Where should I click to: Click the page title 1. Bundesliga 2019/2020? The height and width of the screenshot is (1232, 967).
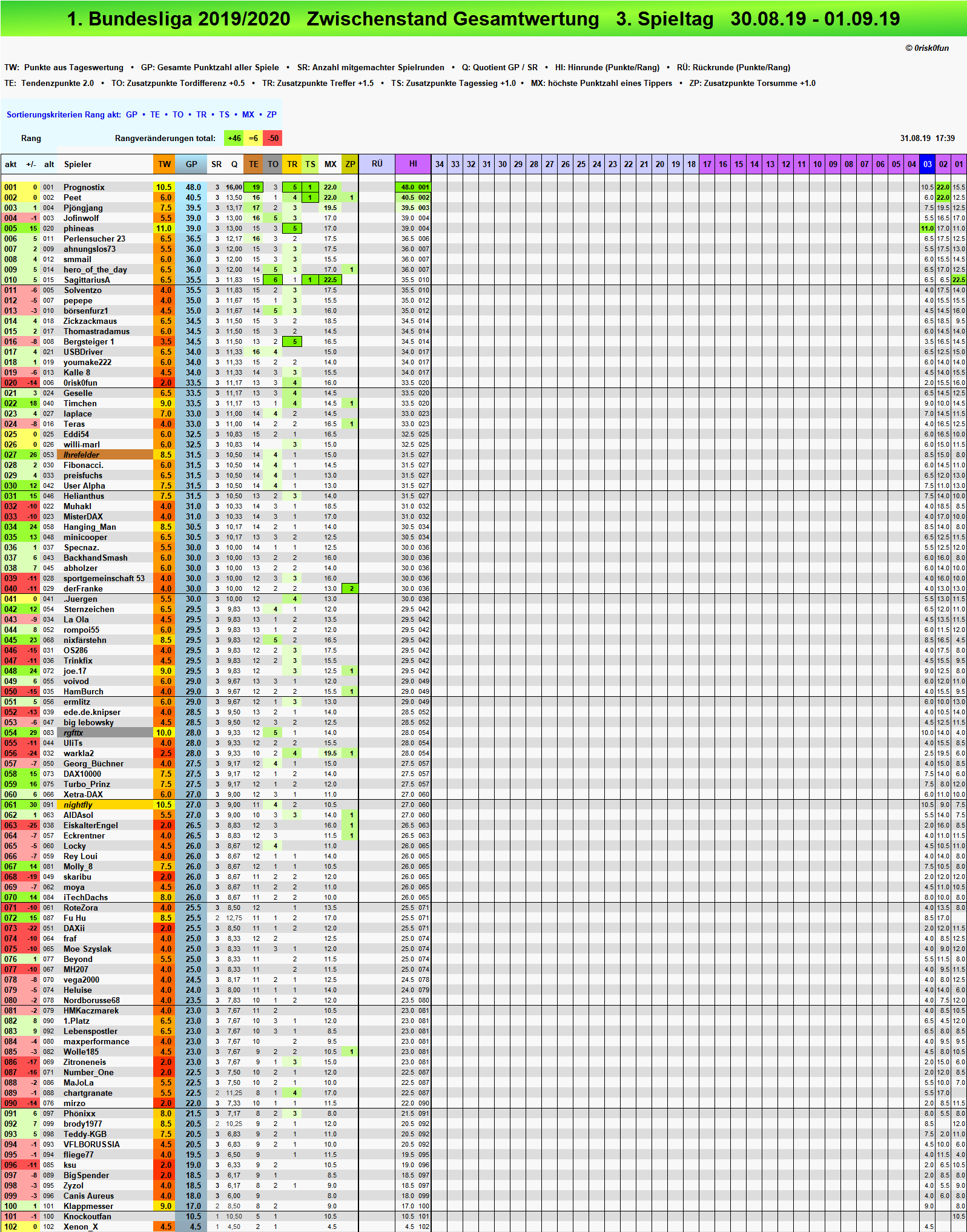pos(179,19)
